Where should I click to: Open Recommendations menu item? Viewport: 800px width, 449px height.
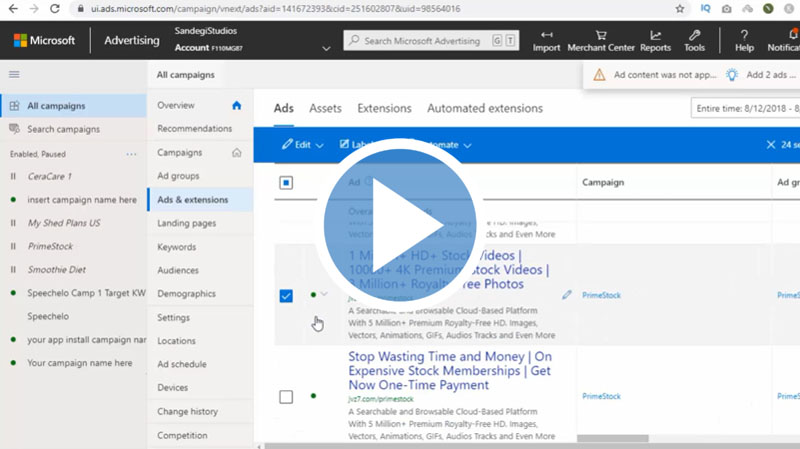click(194, 129)
